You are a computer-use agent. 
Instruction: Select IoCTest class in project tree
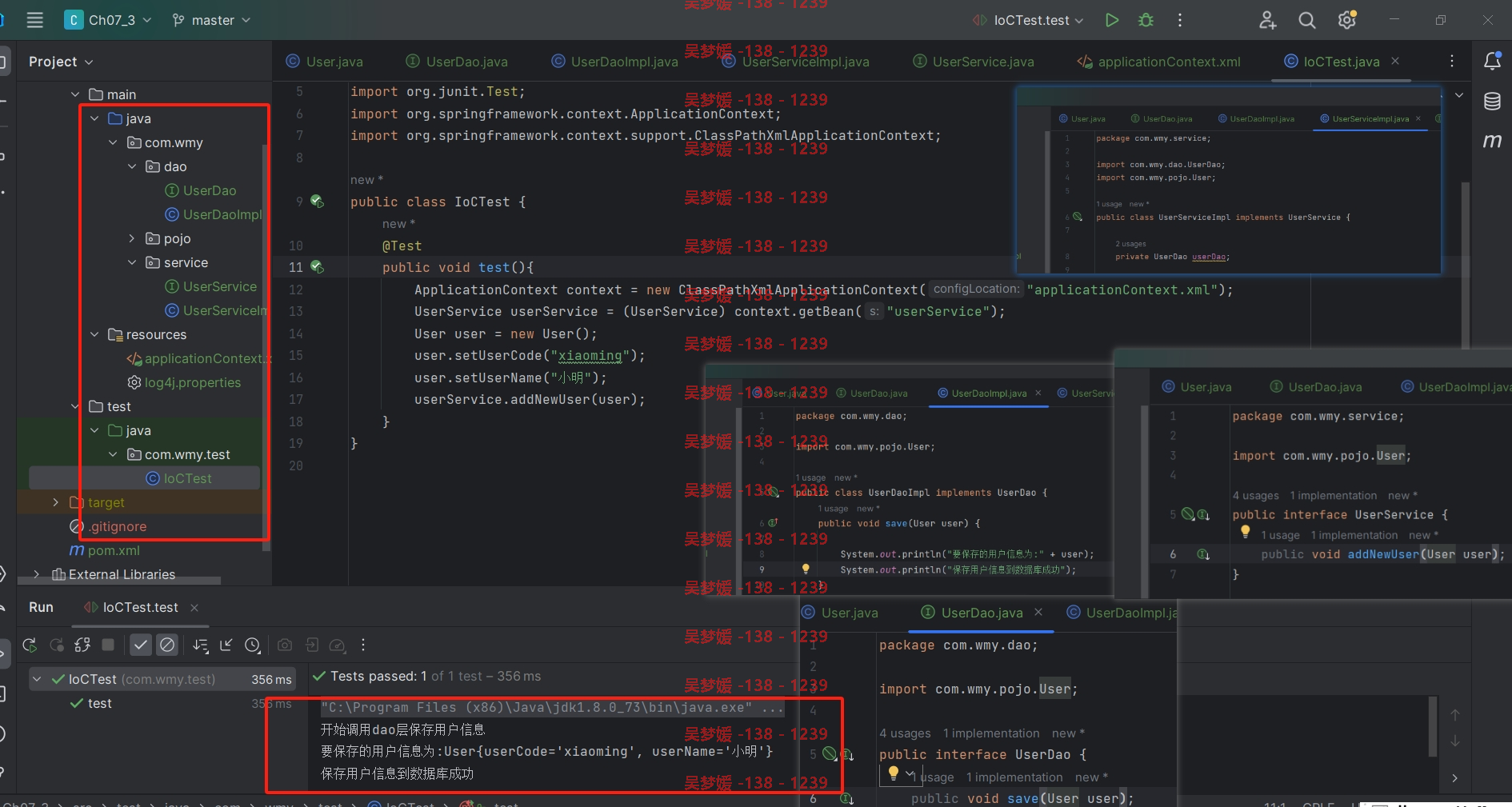pyautogui.click(x=179, y=478)
